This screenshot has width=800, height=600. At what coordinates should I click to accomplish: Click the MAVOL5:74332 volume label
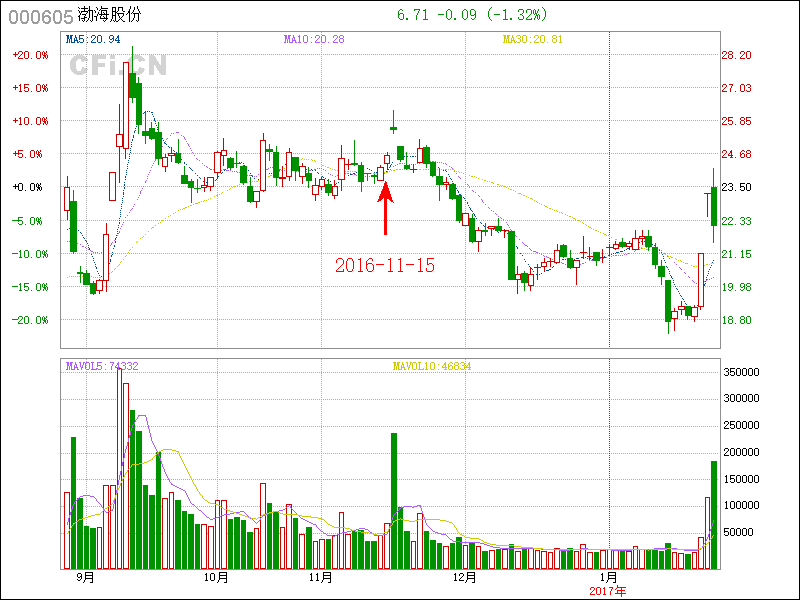click(x=102, y=367)
